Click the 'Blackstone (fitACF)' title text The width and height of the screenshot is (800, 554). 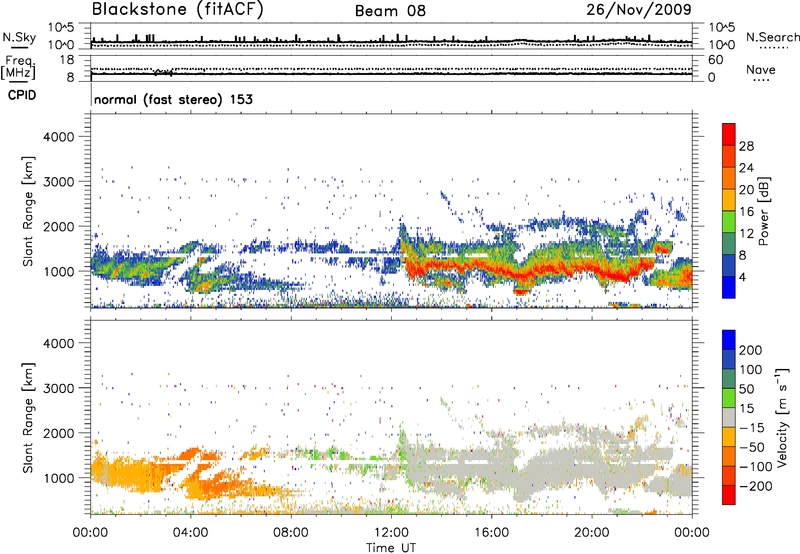coord(178,10)
